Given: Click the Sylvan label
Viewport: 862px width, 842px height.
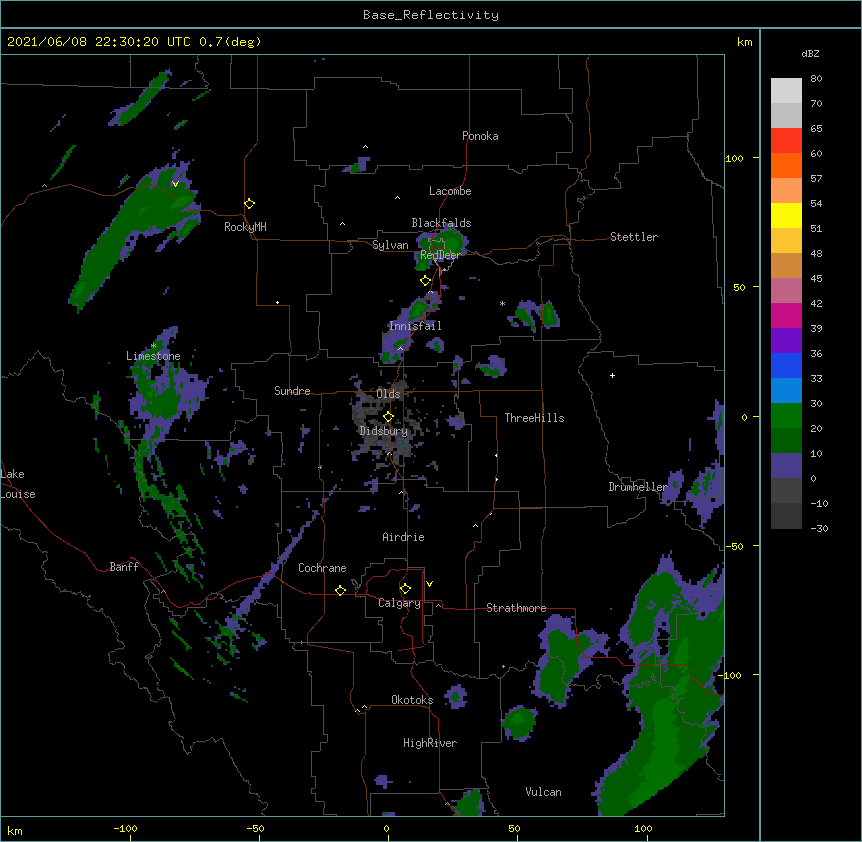Looking at the screenshot, I should click(390, 245).
